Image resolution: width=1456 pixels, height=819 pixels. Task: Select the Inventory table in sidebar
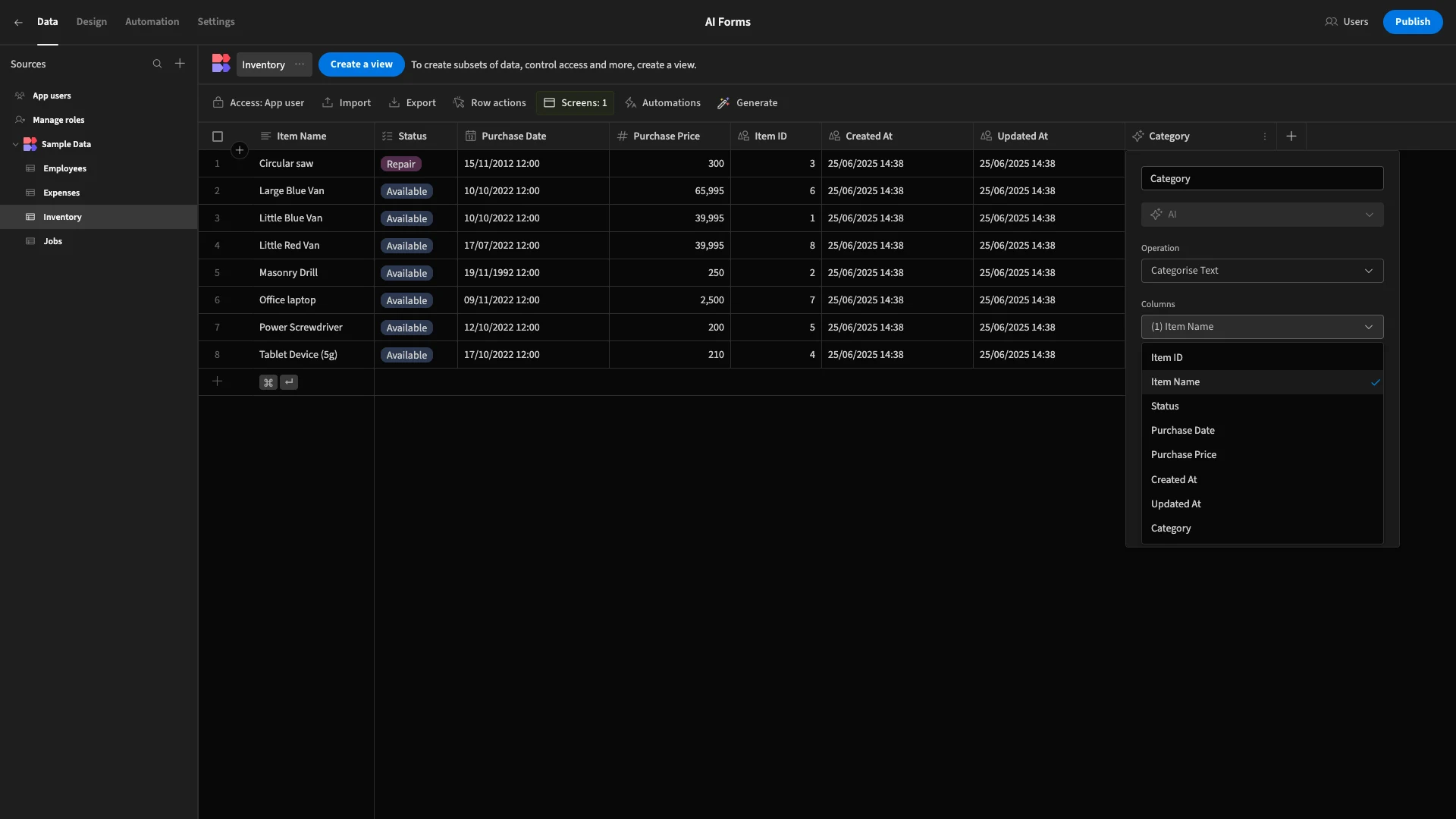coord(99,217)
